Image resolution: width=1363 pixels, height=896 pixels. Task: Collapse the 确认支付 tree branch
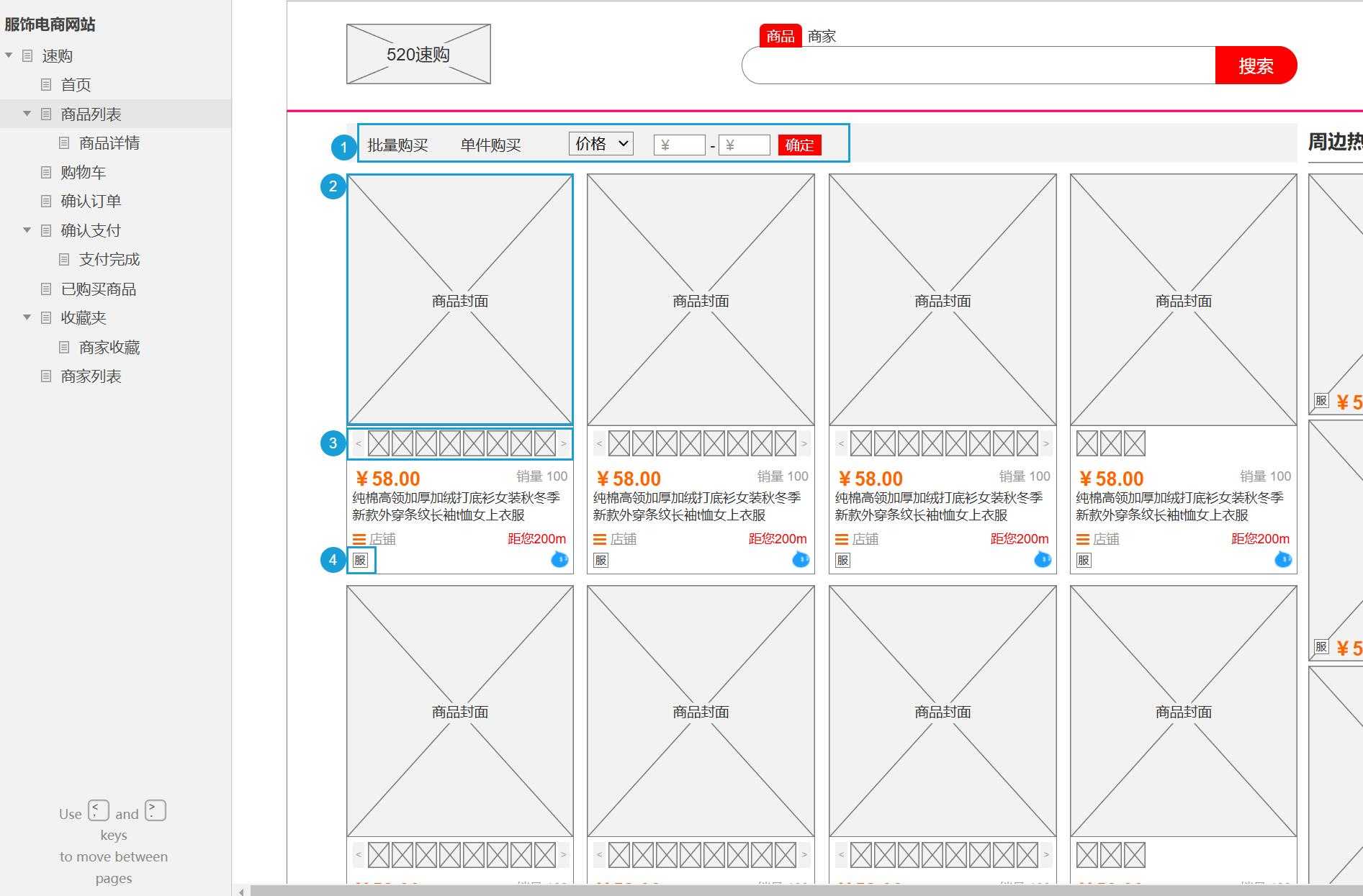pyautogui.click(x=27, y=230)
